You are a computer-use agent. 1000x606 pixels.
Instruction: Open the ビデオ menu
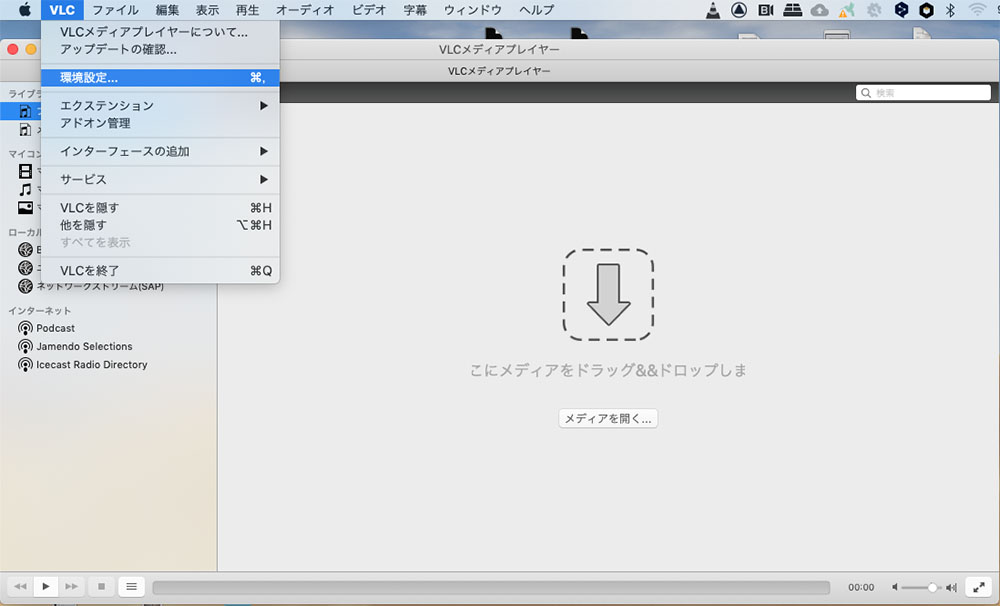click(x=369, y=10)
